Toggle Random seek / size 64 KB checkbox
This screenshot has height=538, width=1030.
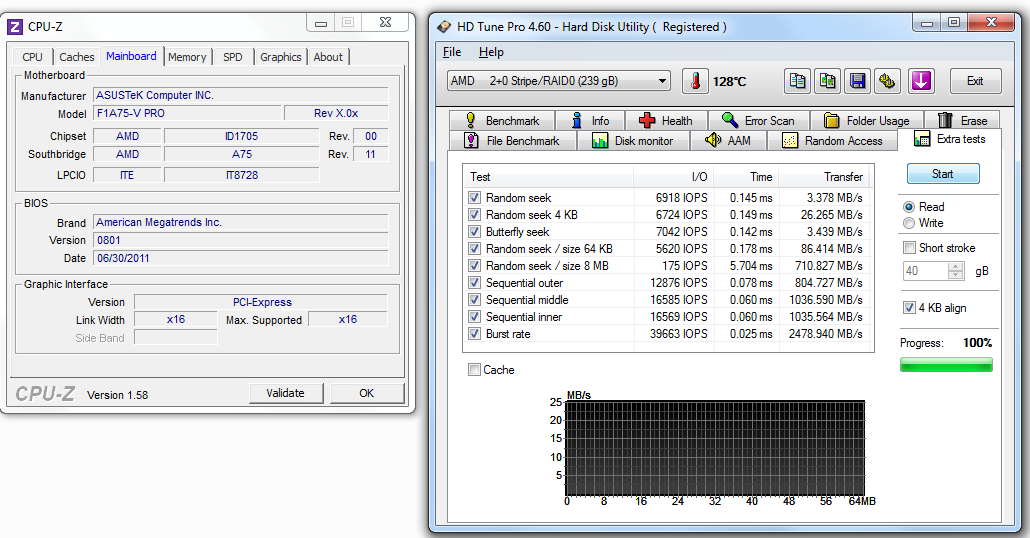click(x=474, y=248)
